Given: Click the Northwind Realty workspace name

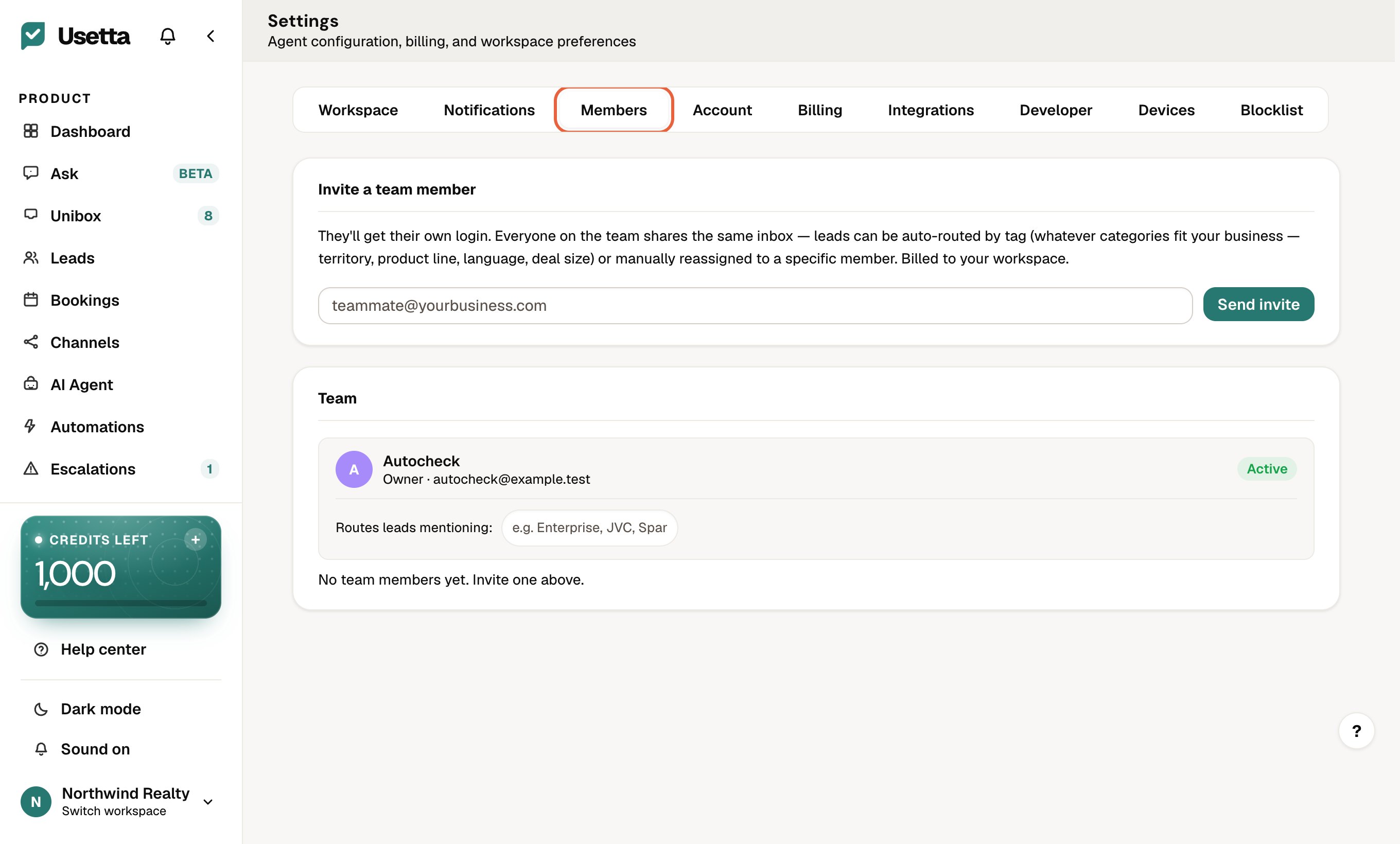Looking at the screenshot, I should [x=126, y=793].
